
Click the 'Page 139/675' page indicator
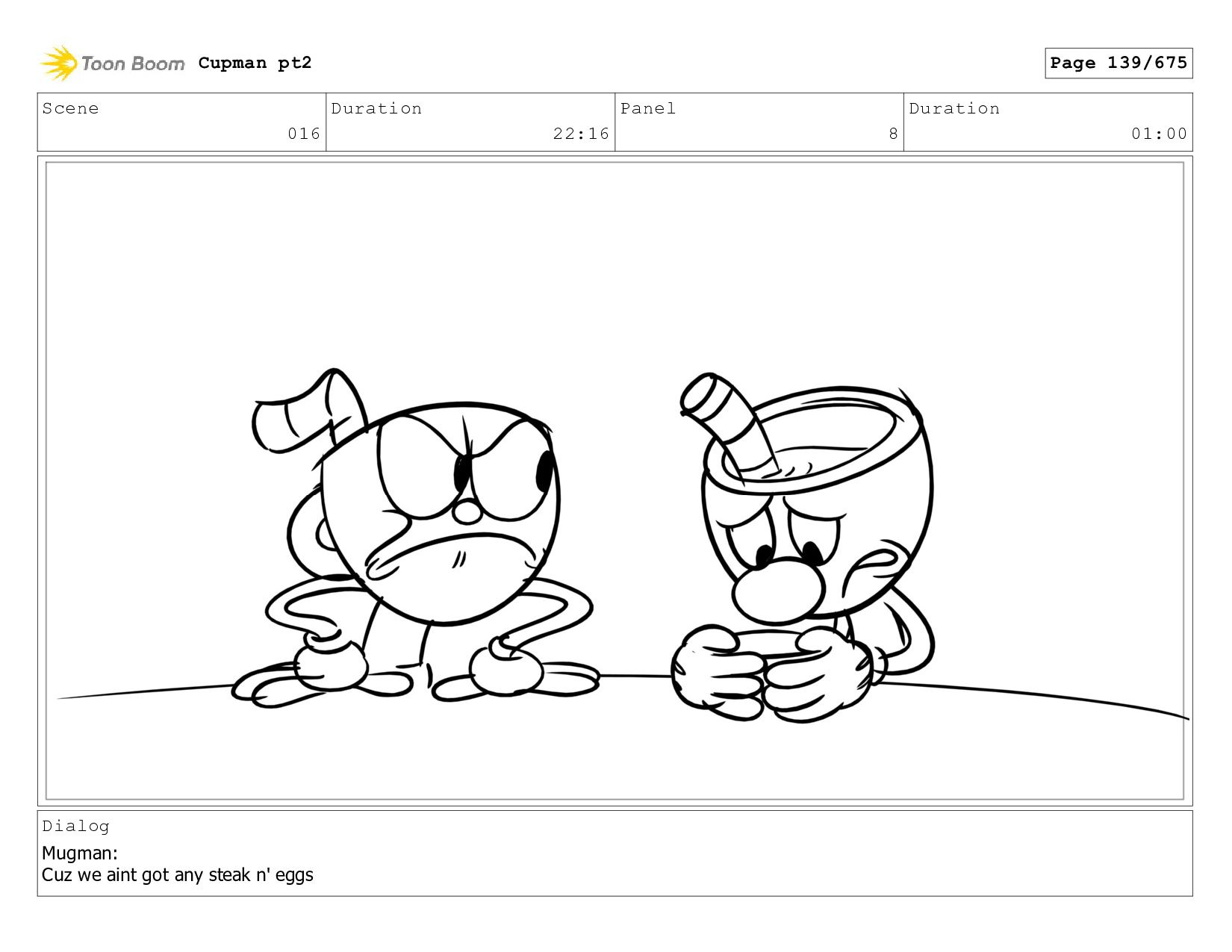[1119, 63]
